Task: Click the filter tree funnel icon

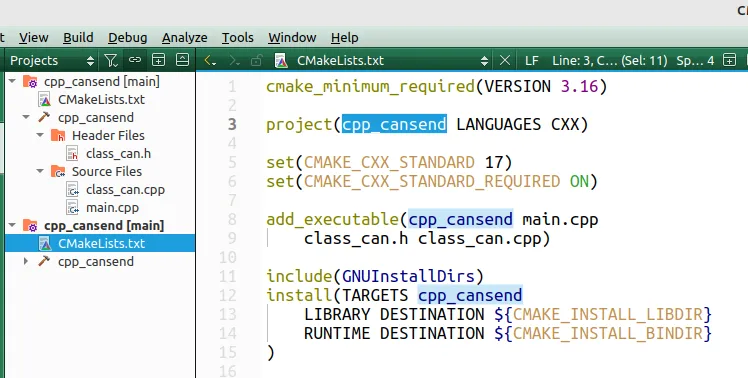Action: click(x=111, y=61)
